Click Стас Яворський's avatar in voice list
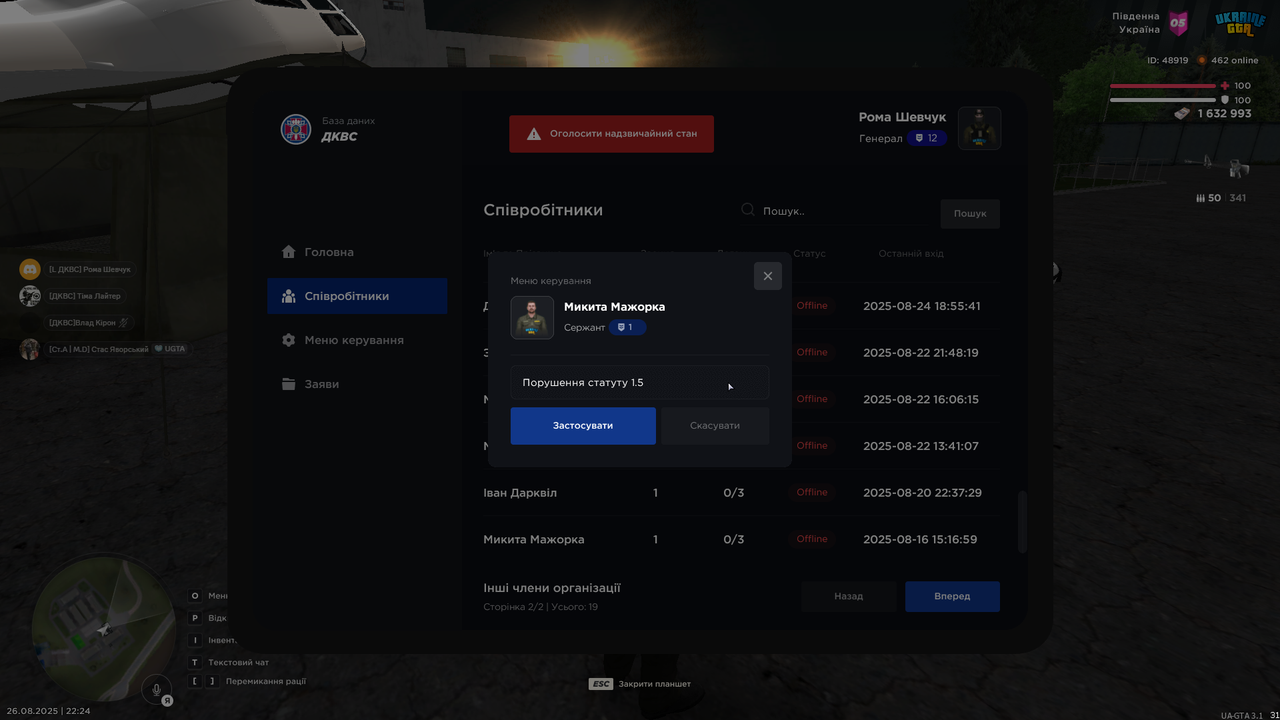 30,349
